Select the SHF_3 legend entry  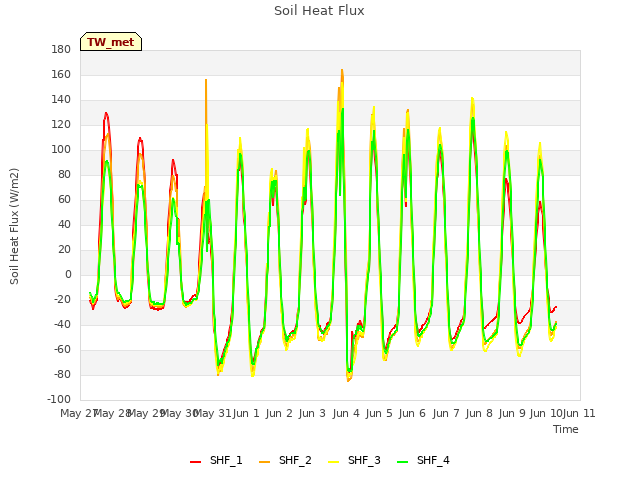click(x=354, y=460)
